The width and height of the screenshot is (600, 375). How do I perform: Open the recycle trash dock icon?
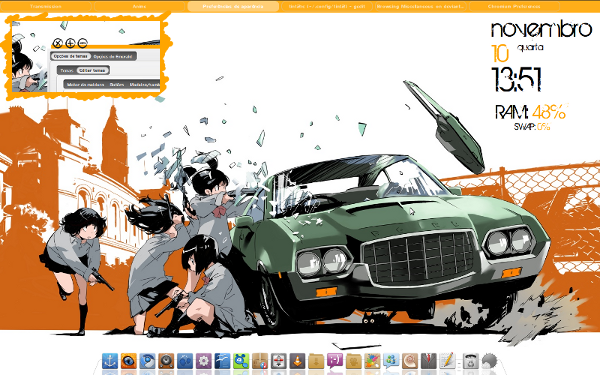pos(471,361)
